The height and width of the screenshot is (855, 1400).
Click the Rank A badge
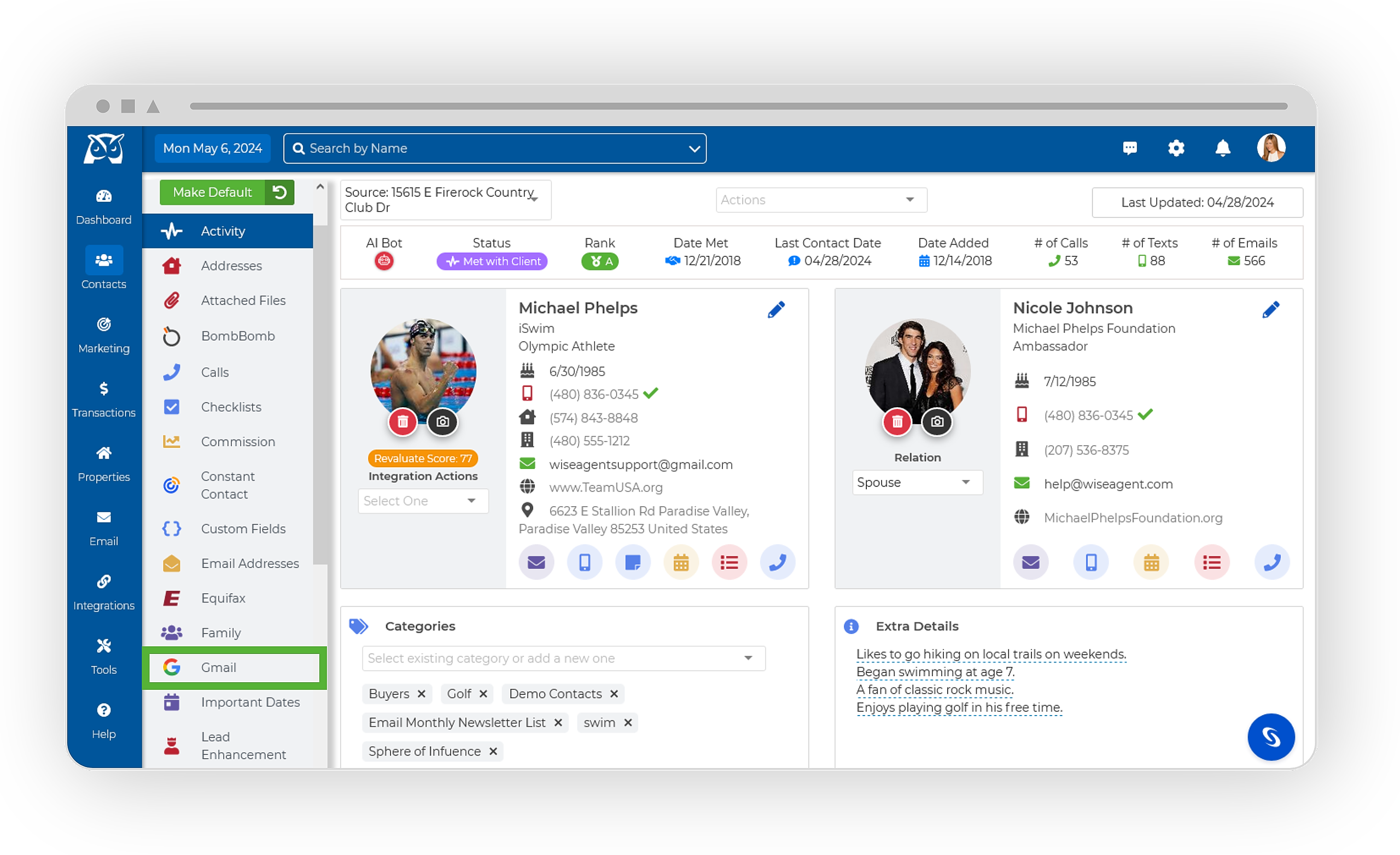click(600, 261)
